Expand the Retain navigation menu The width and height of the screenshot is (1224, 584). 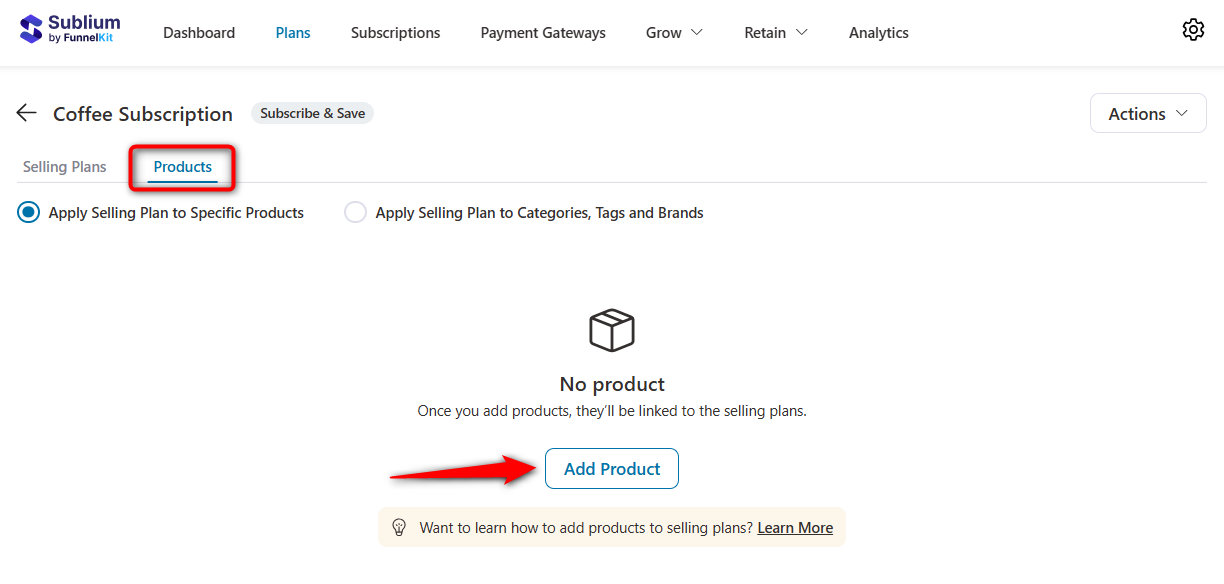pyautogui.click(x=775, y=32)
